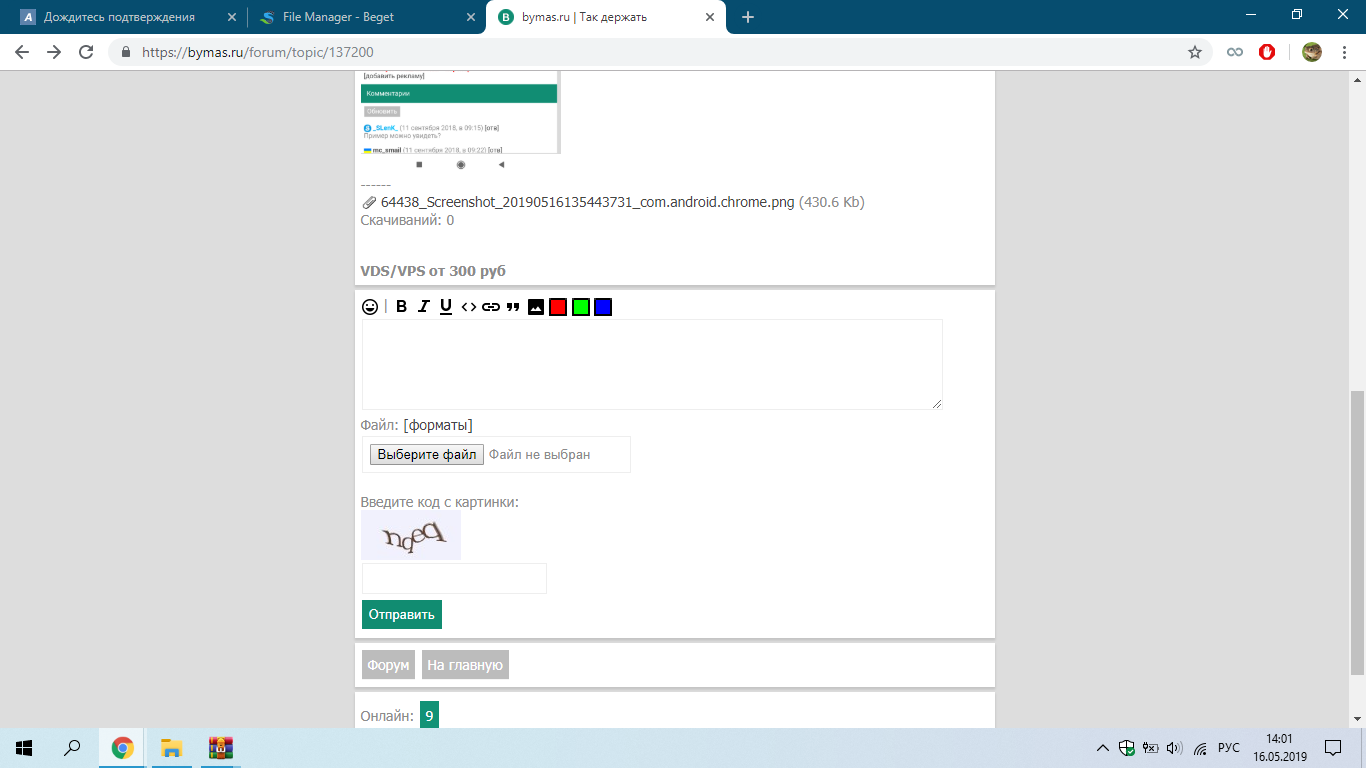Screen dimensions: 1366x768
Task: Open the [форматы] link
Action: click(438, 425)
